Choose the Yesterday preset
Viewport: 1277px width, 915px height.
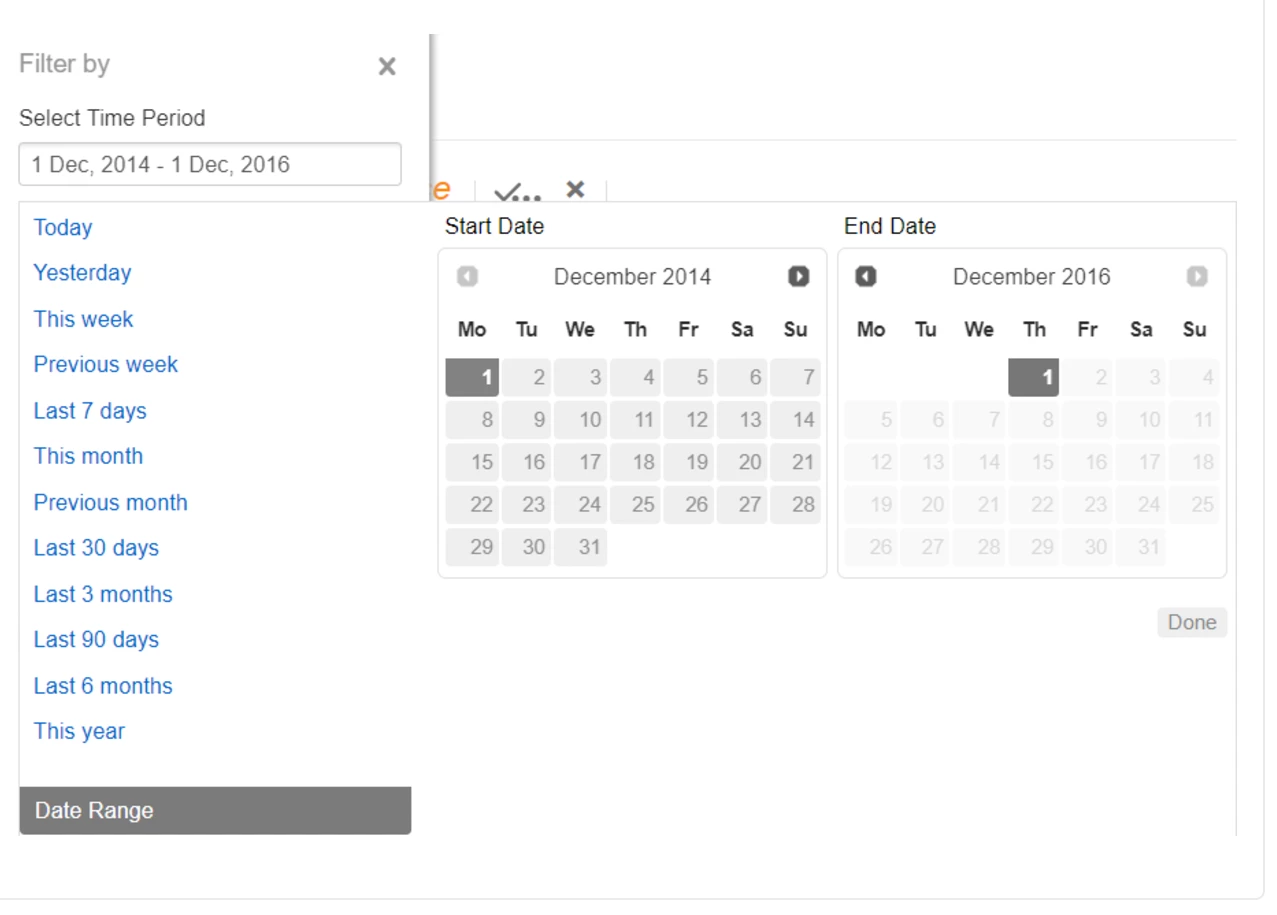82,273
